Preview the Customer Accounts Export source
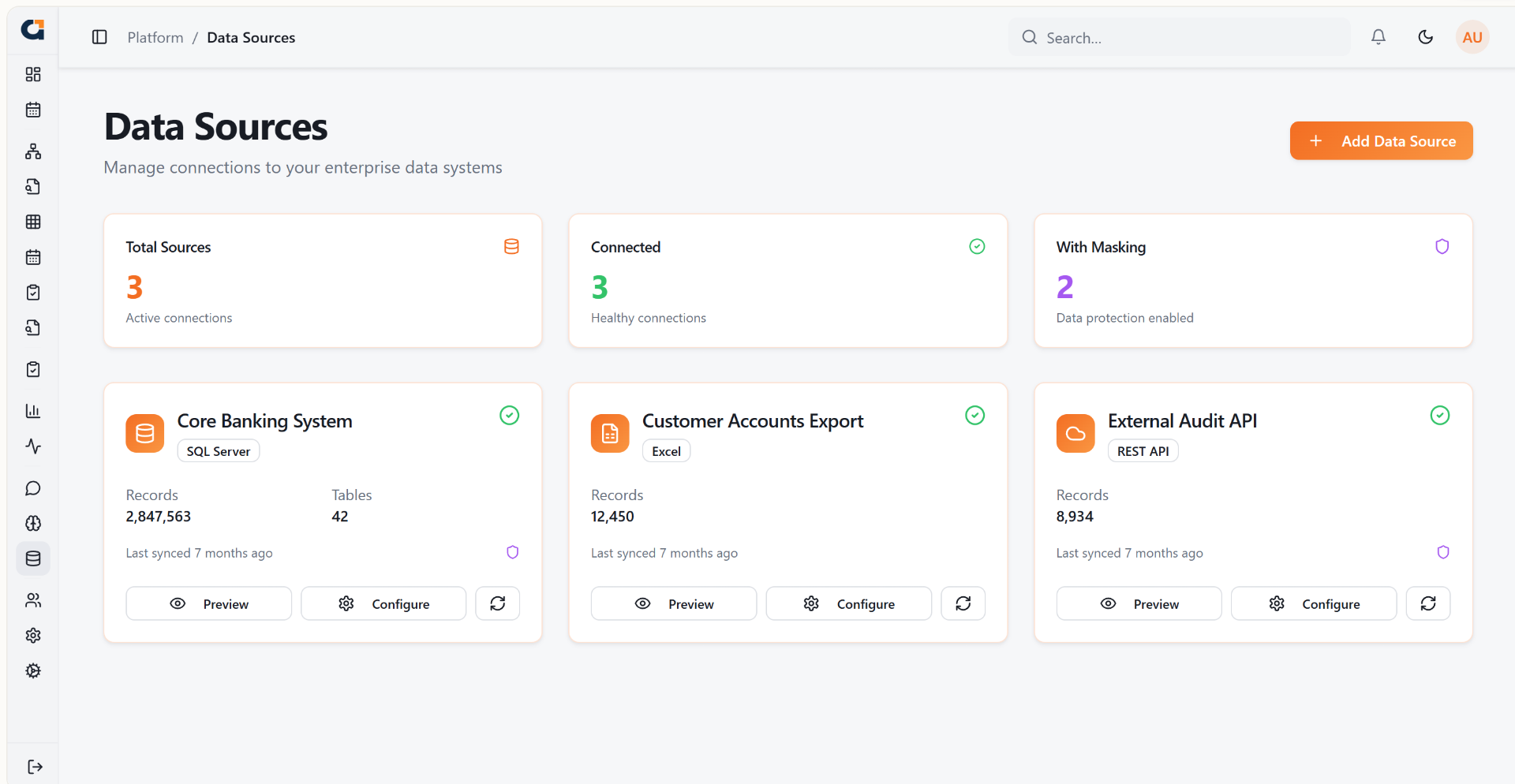Viewport: 1515px width, 784px height. click(x=674, y=603)
